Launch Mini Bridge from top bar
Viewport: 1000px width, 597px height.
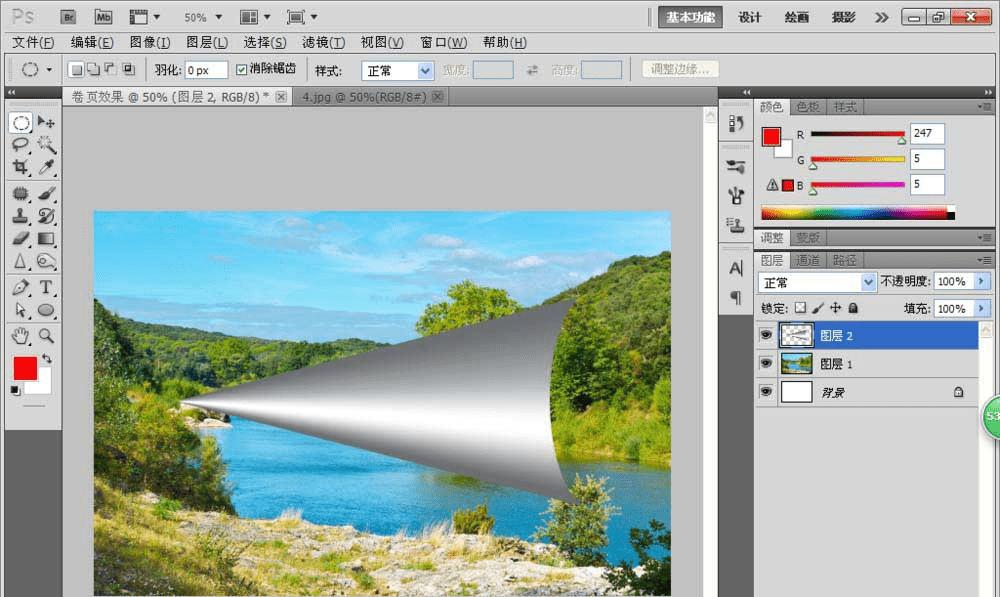tap(103, 17)
